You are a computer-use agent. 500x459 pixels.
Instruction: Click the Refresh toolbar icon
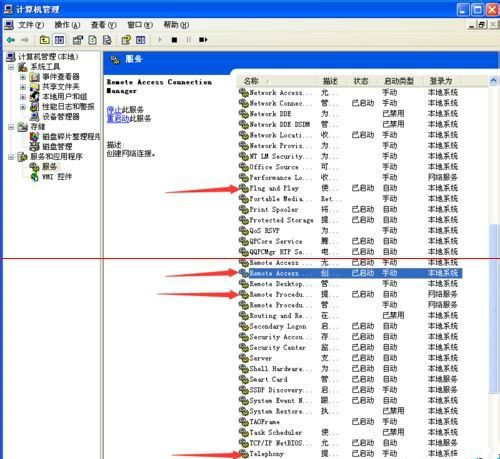[93, 40]
